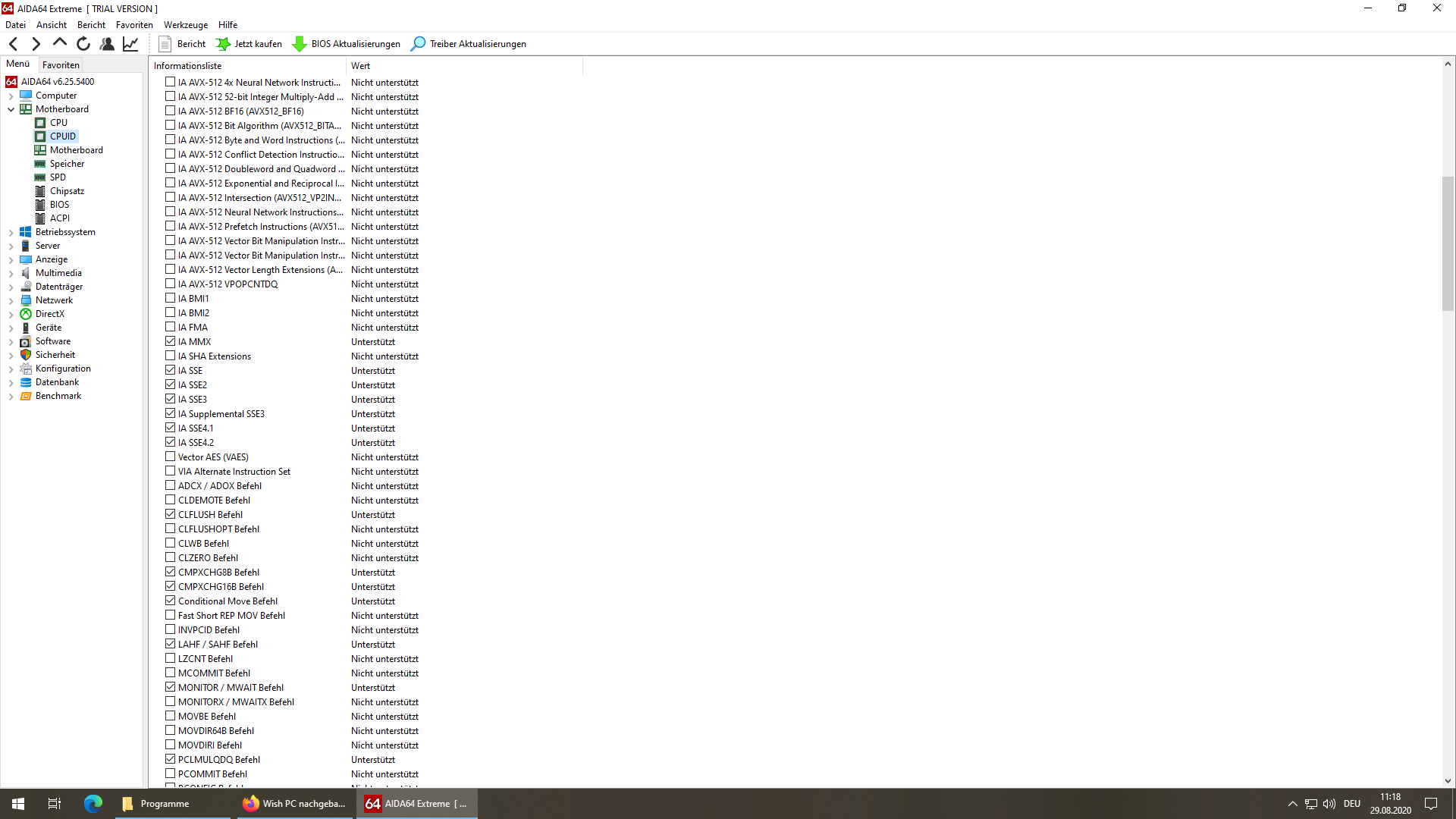The height and width of the screenshot is (819, 1456).
Task: Expand the Betriebssystem tree node
Action: point(11,232)
